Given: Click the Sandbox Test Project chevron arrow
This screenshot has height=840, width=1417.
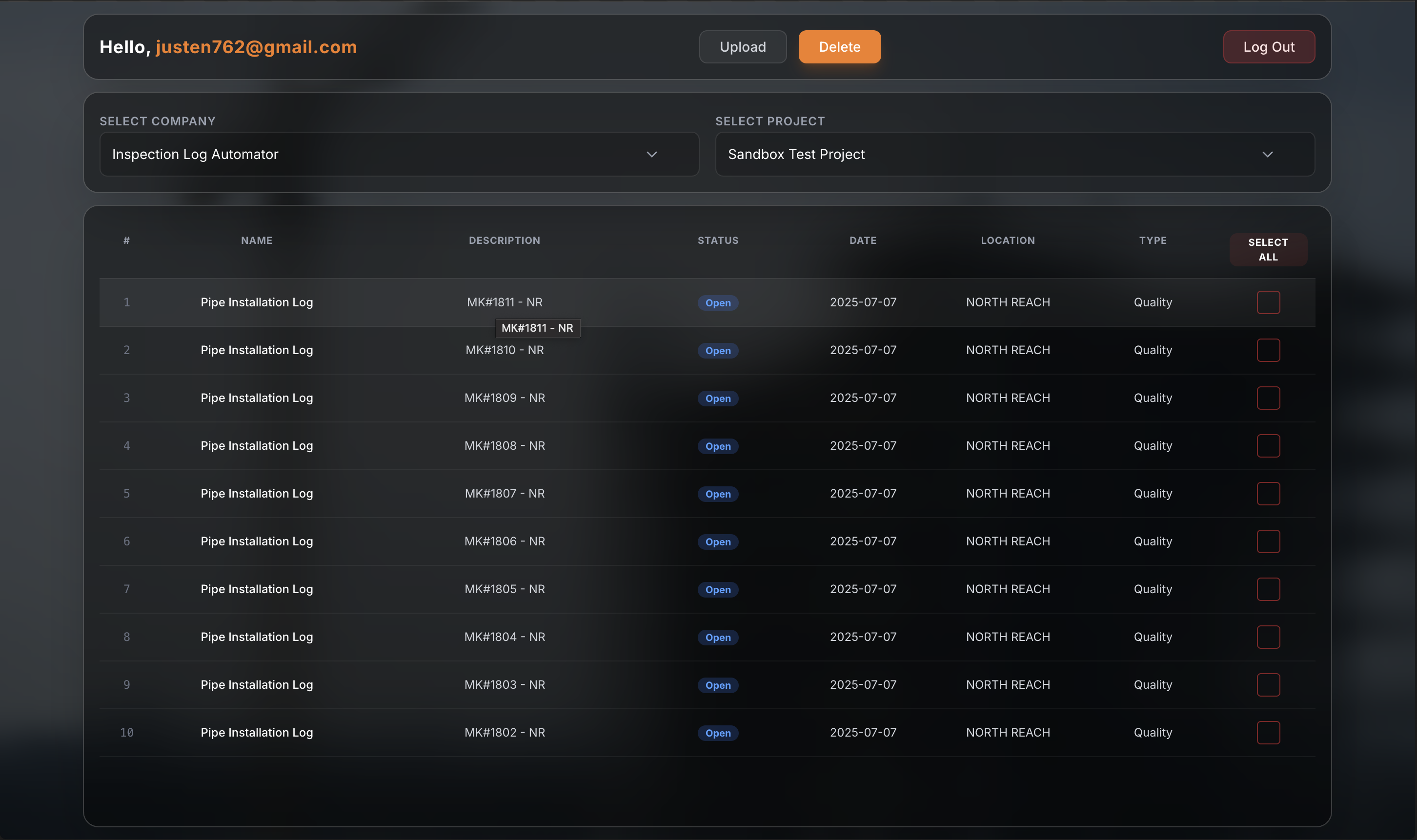Looking at the screenshot, I should (x=1268, y=155).
